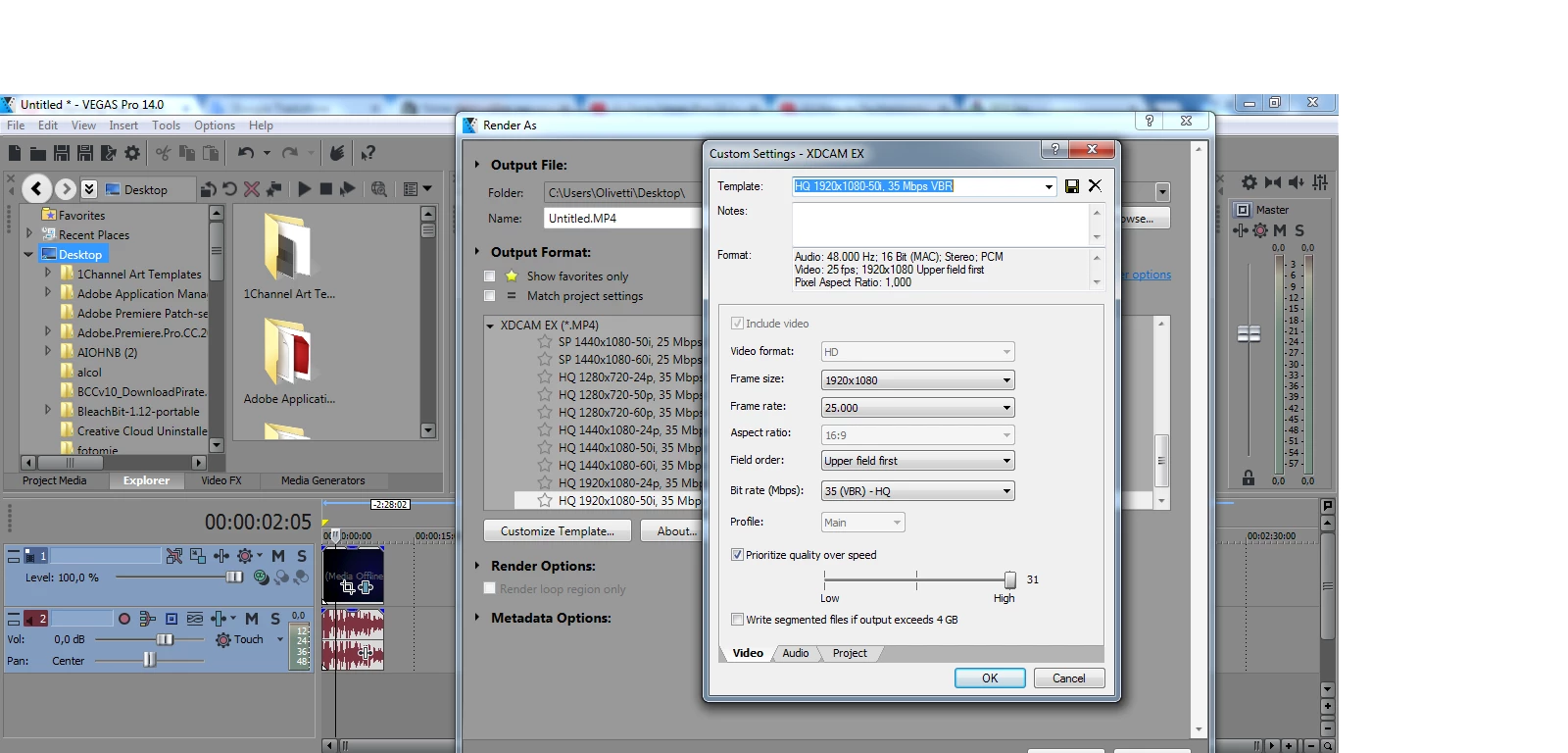Toggle Prioritize quality over speed checkbox
The height and width of the screenshot is (753, 1568).
(737, 555)
